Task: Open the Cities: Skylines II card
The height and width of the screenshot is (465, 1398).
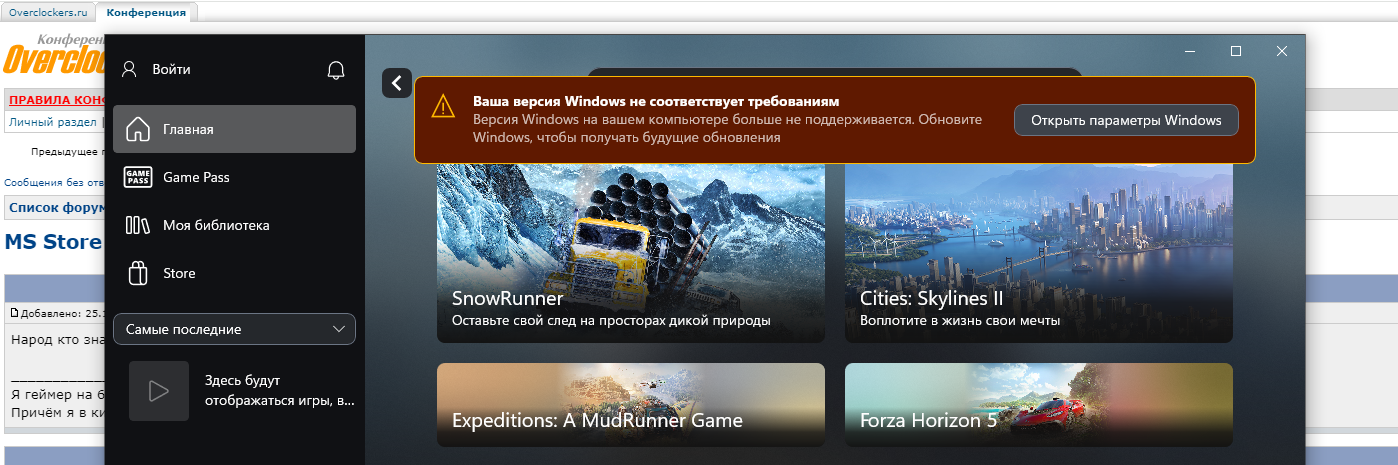Action: 1039,253
